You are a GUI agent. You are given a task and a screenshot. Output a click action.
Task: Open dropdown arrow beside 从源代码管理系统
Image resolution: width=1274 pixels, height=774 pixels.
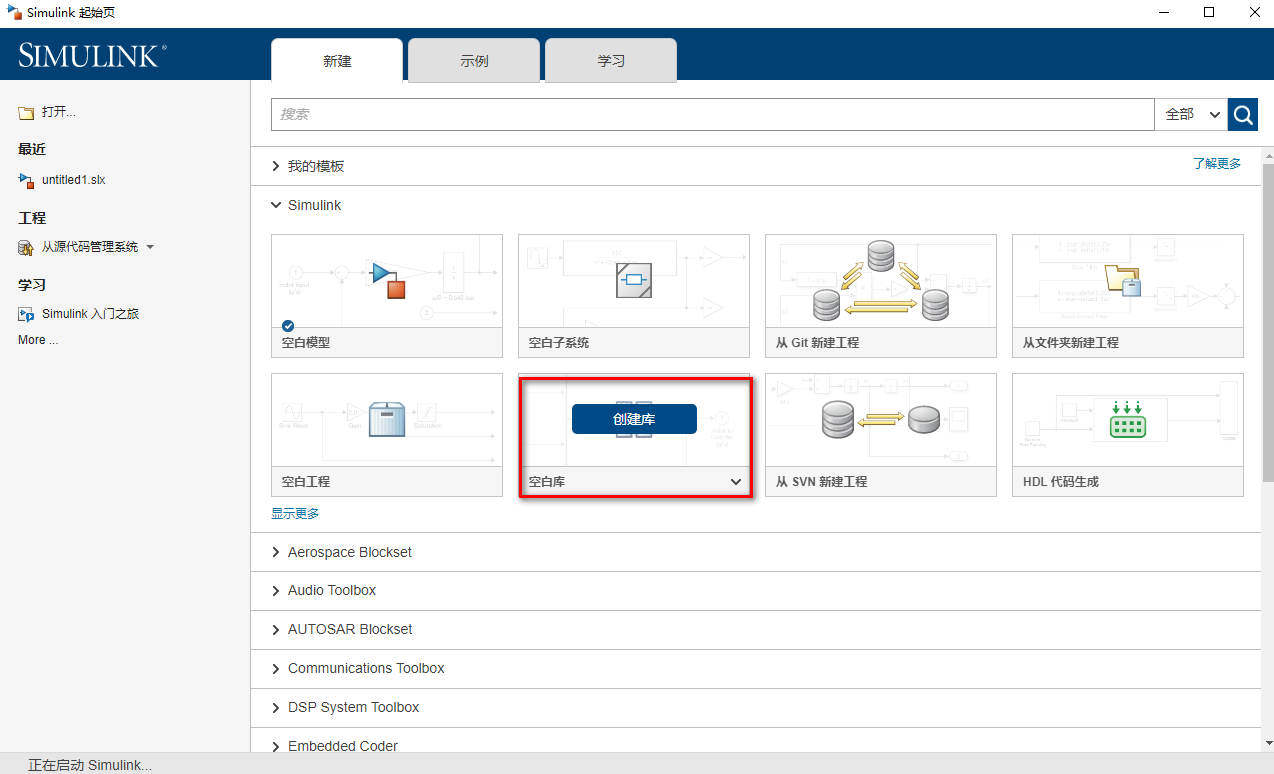click(150, 247)
